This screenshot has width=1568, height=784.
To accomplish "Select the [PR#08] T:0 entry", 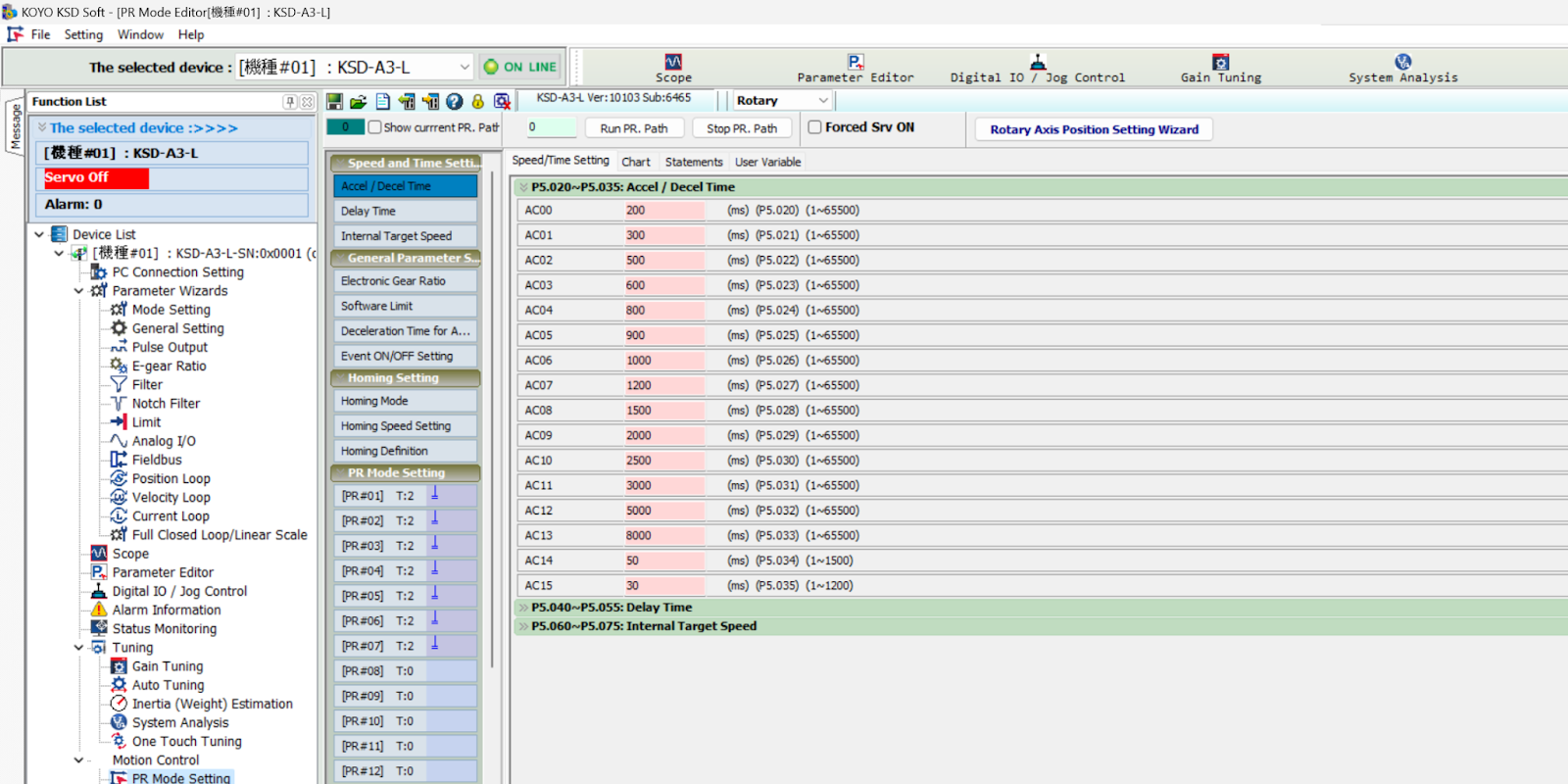I will pyautogui.click(x=406, y=671).
